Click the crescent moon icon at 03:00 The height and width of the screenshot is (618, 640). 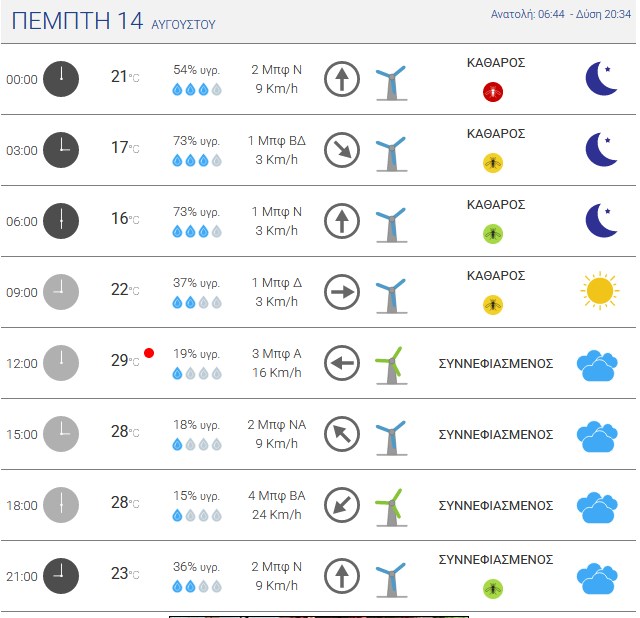(601, 149)
